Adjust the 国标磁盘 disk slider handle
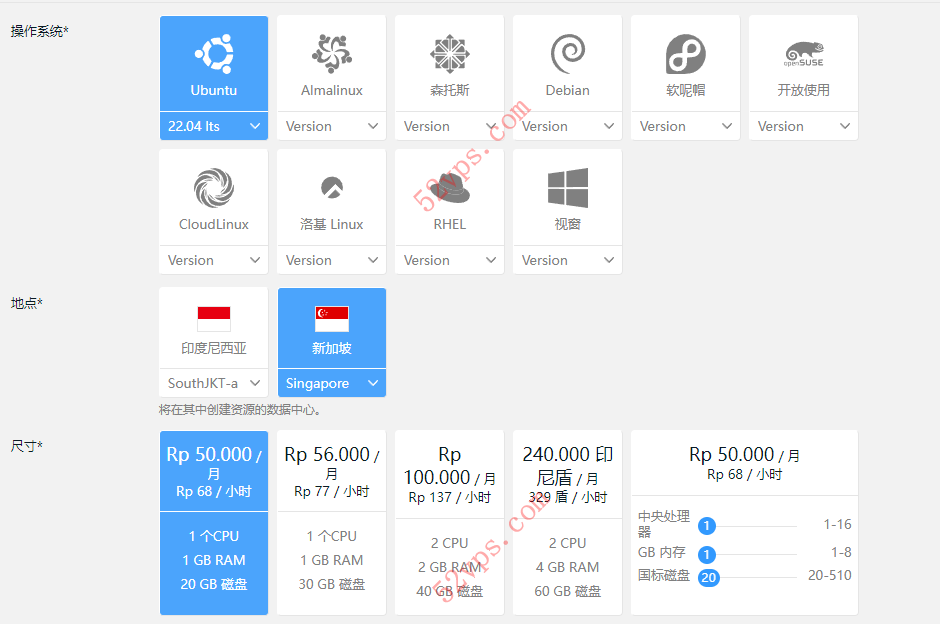Image resolution: width=940 pixels, height=624 pixels. click(x=709, y=578)
